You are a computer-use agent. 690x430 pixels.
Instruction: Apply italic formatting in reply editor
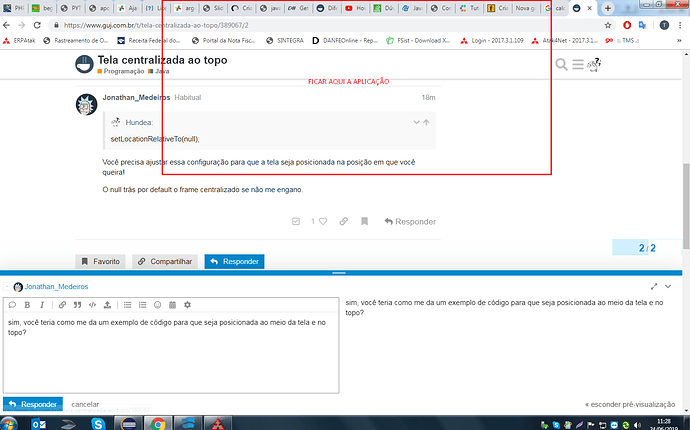42,305
